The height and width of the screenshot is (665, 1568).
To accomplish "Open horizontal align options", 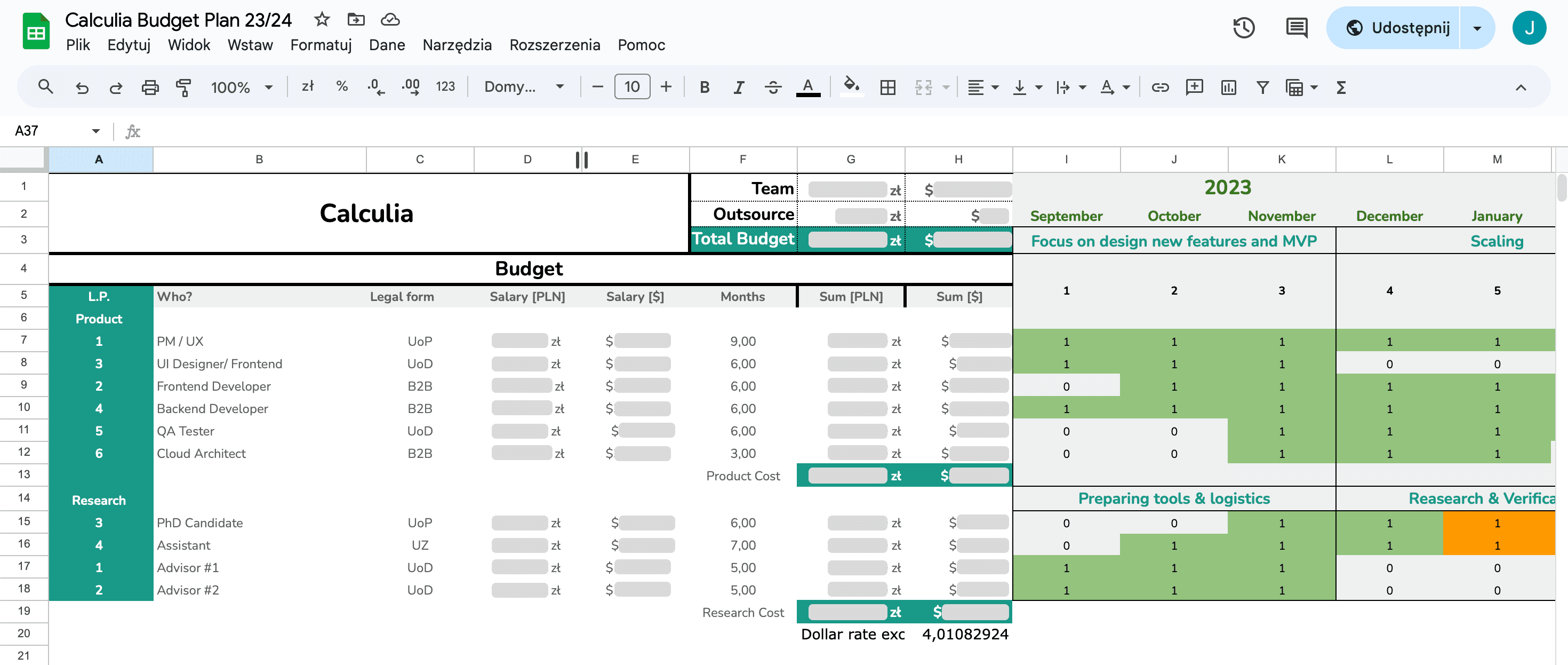I will coord(983,87).
